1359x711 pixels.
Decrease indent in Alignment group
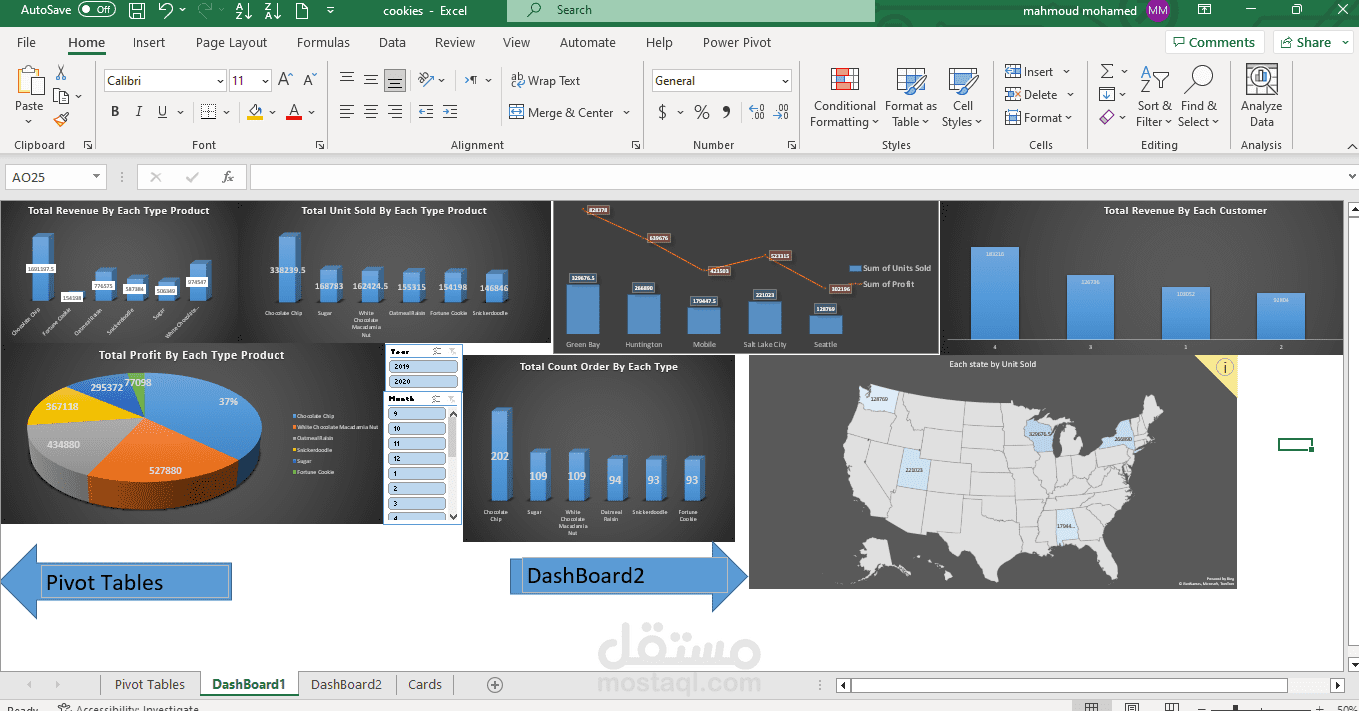pos(426,112)
